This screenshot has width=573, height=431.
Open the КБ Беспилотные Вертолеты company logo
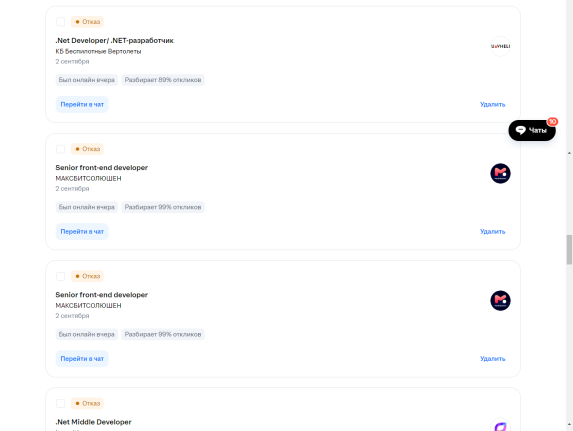pyautogui.click(x=500, y=46)
